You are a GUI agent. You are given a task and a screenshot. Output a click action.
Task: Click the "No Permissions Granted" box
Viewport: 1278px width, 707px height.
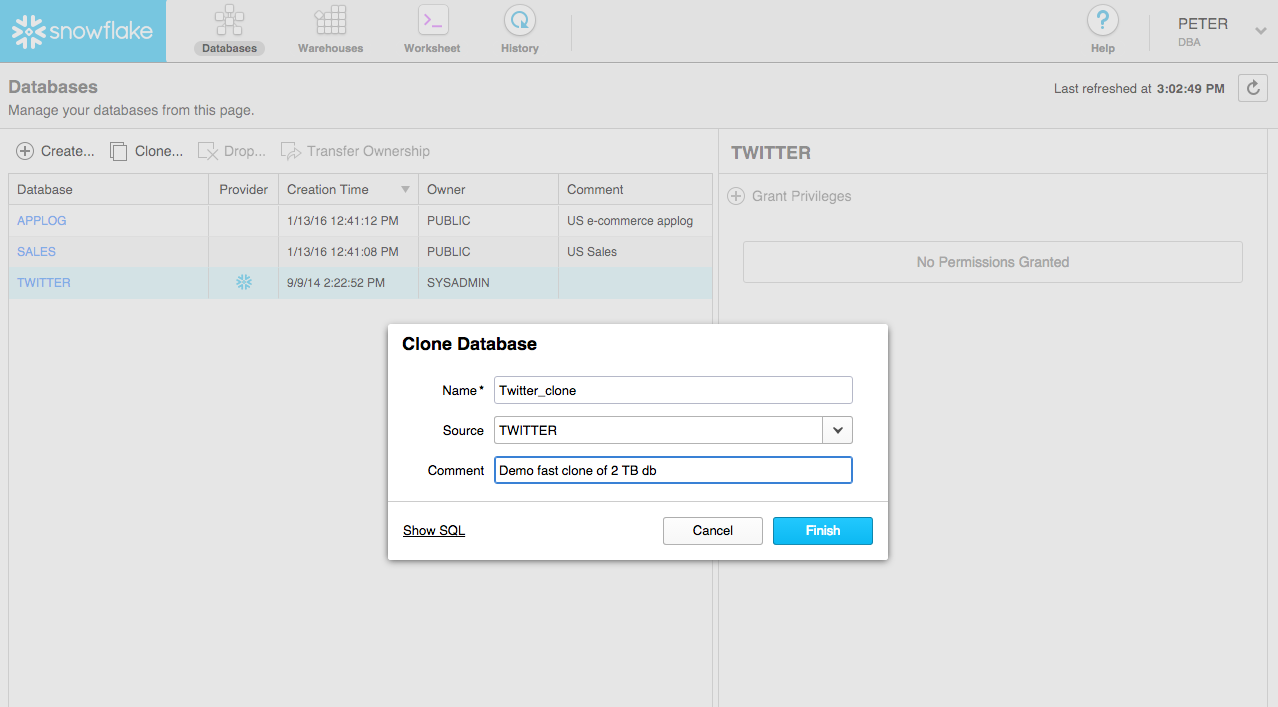pos(993,262)
